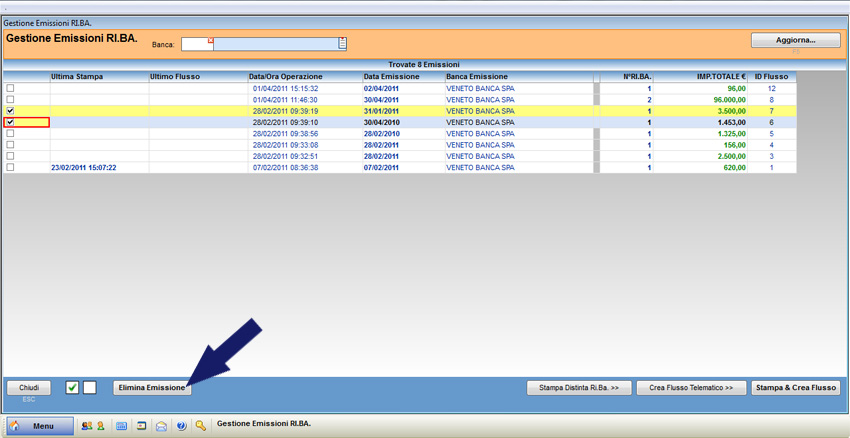Sort by IMP.TOTALE € column header

pos(720,77)
